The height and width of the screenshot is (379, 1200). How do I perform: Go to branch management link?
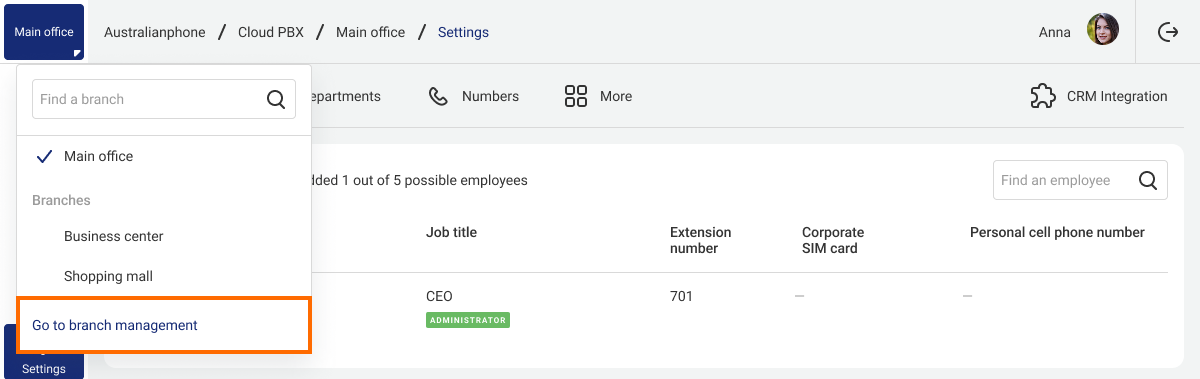coord(115,325)
